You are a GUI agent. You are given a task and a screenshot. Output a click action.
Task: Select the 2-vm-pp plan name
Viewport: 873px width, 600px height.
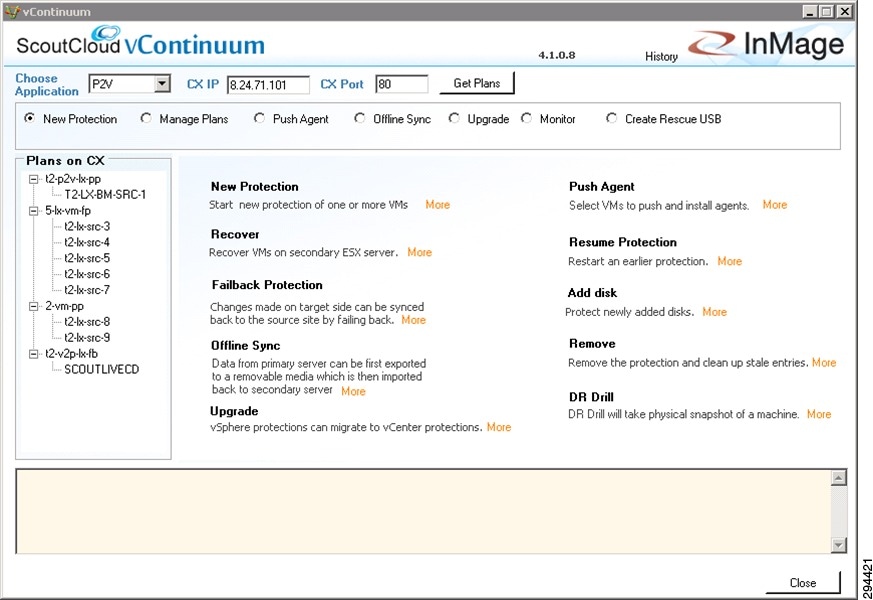[x=65, y=306]
